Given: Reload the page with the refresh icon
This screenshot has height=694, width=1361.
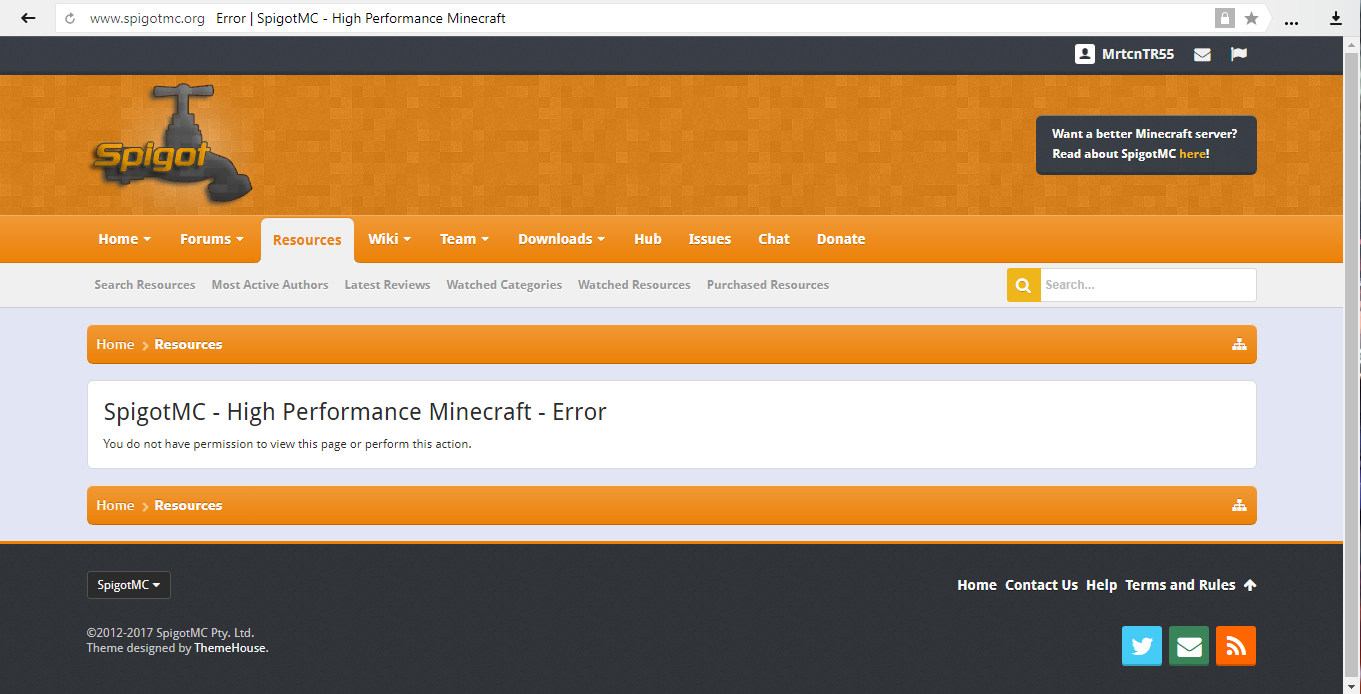Looking at the screenshot, I should pyautogui.click(x=70, y=18).
